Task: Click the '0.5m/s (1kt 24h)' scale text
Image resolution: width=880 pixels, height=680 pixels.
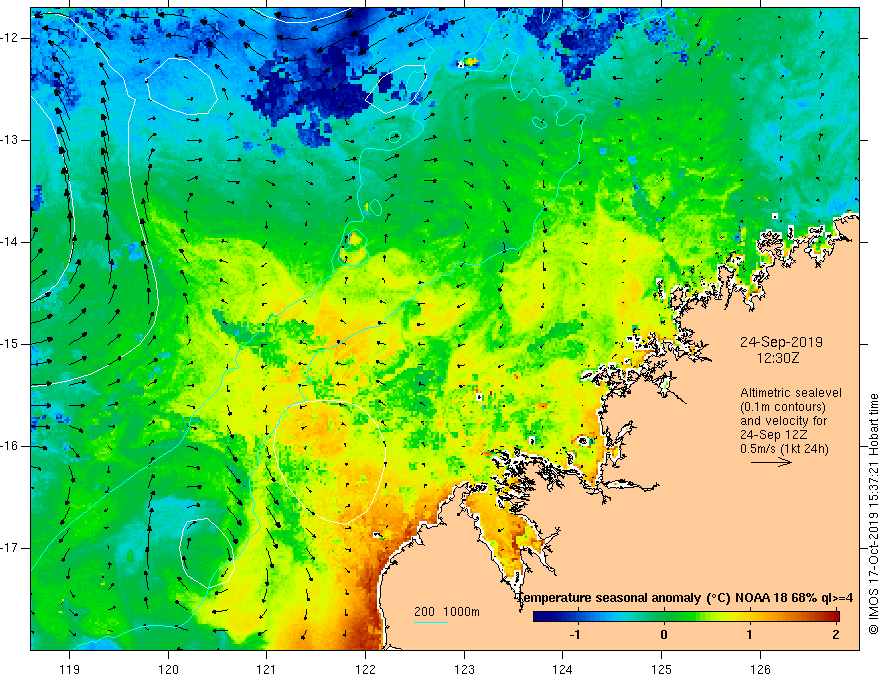Action: point(784,449)
